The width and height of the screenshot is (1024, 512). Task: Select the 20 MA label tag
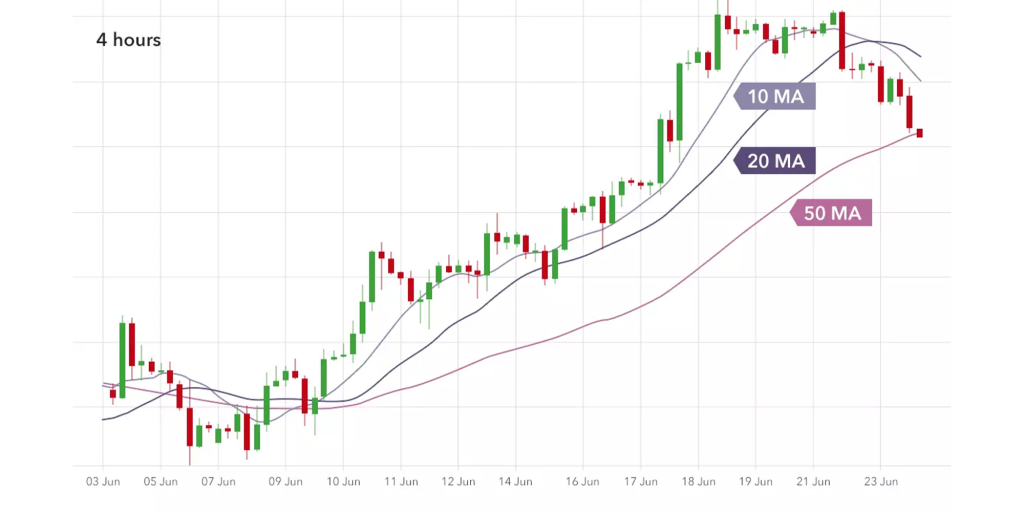(777, 160)
